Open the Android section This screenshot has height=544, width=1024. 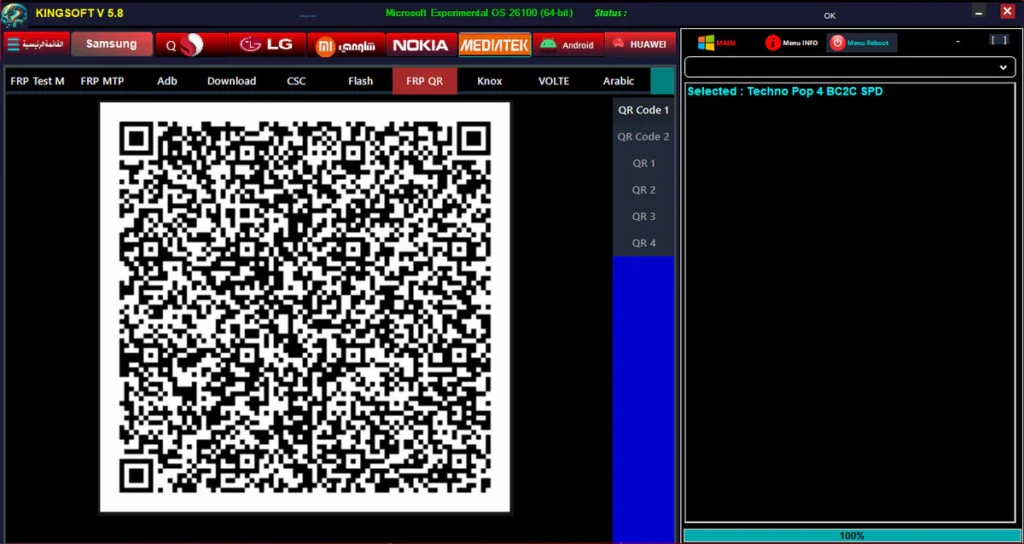pos(568,45)
